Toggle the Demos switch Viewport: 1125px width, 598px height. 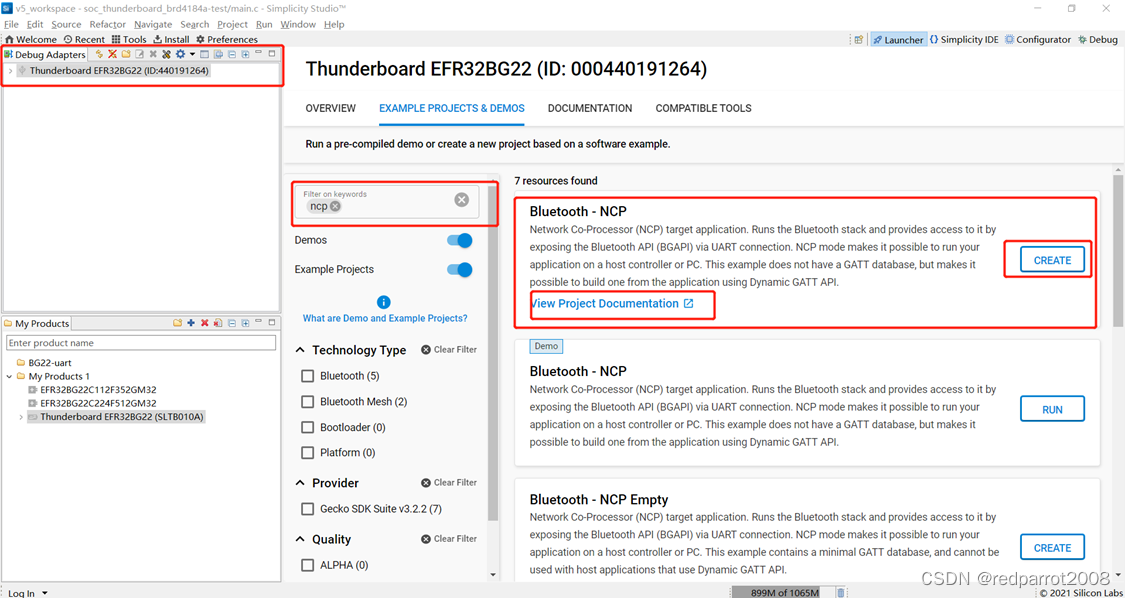(x=459, y=240)
